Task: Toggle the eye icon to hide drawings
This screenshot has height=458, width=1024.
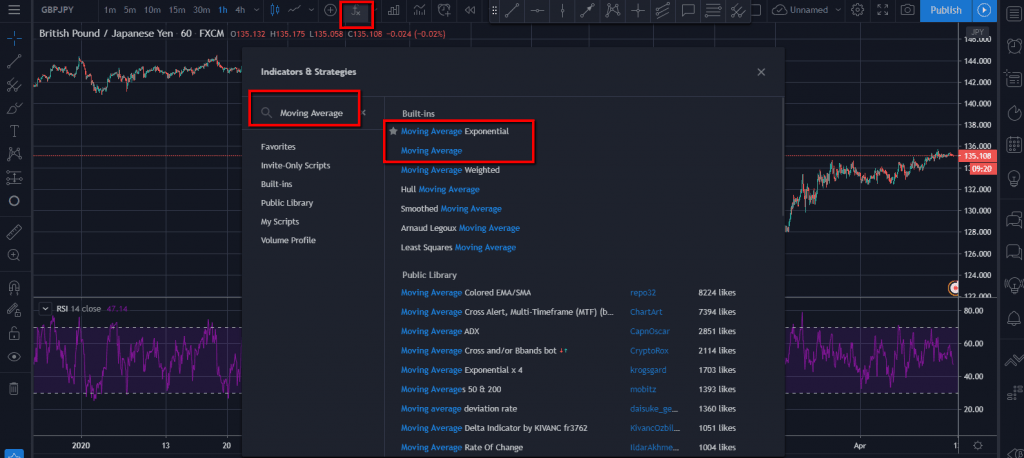Action: [14, 356]
